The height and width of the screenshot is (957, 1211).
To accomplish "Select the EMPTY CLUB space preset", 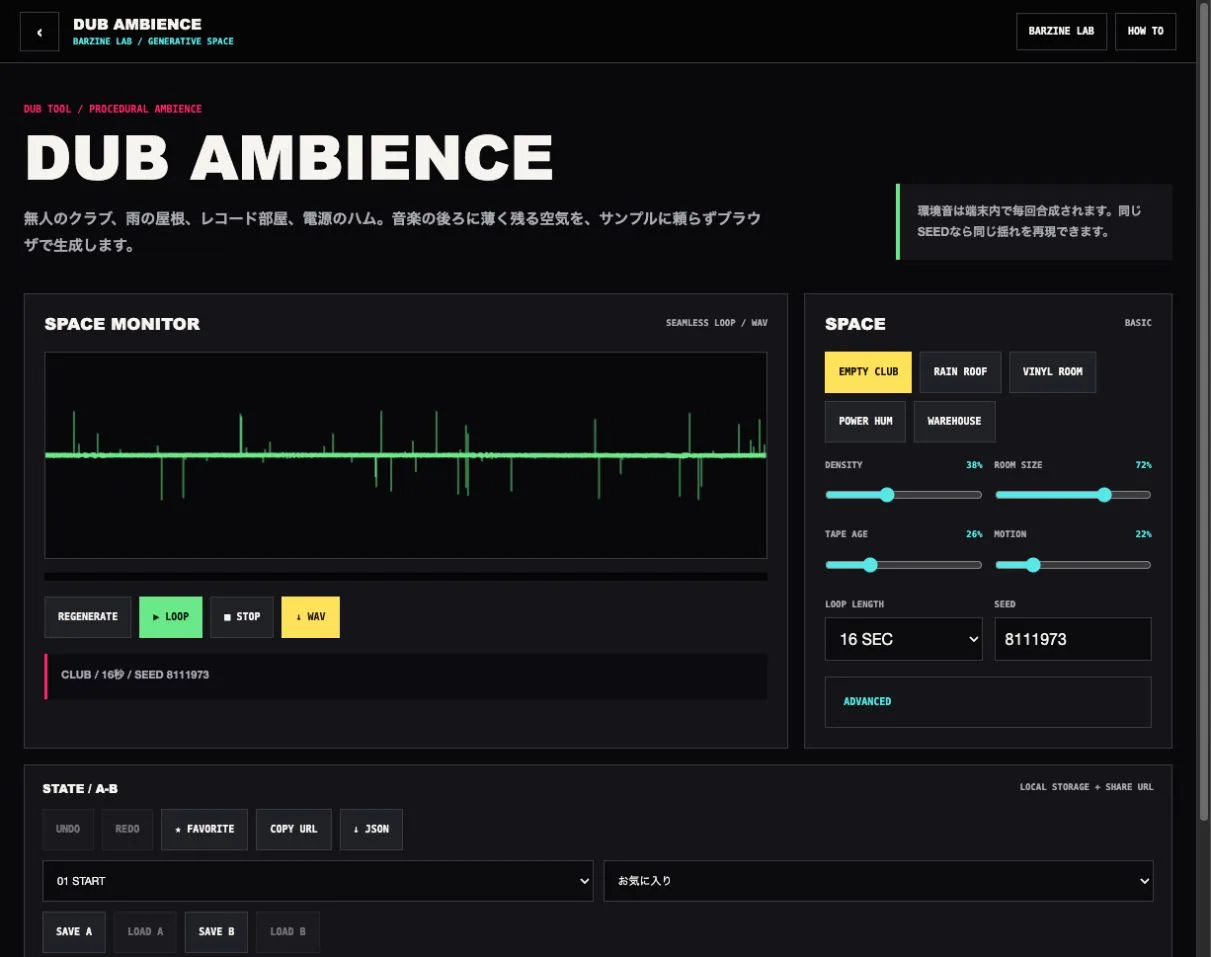I will point(868,372).
